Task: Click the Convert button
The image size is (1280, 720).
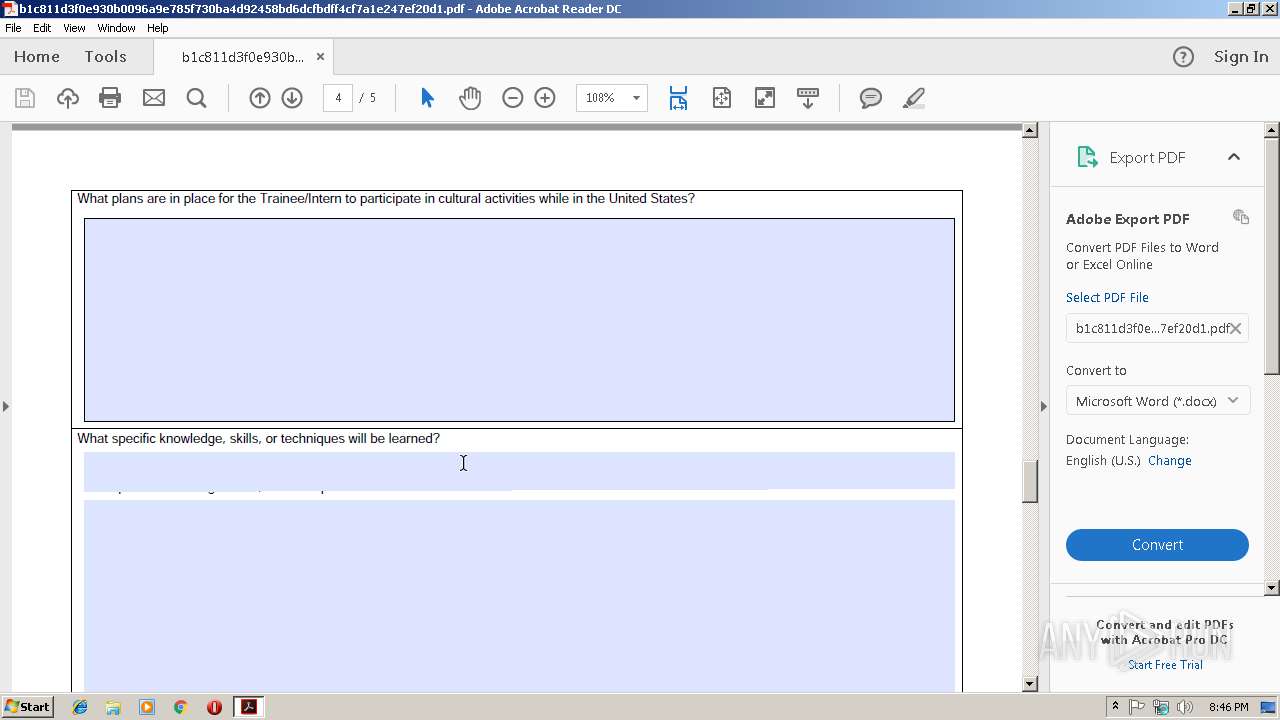Action: point(1157,545)
